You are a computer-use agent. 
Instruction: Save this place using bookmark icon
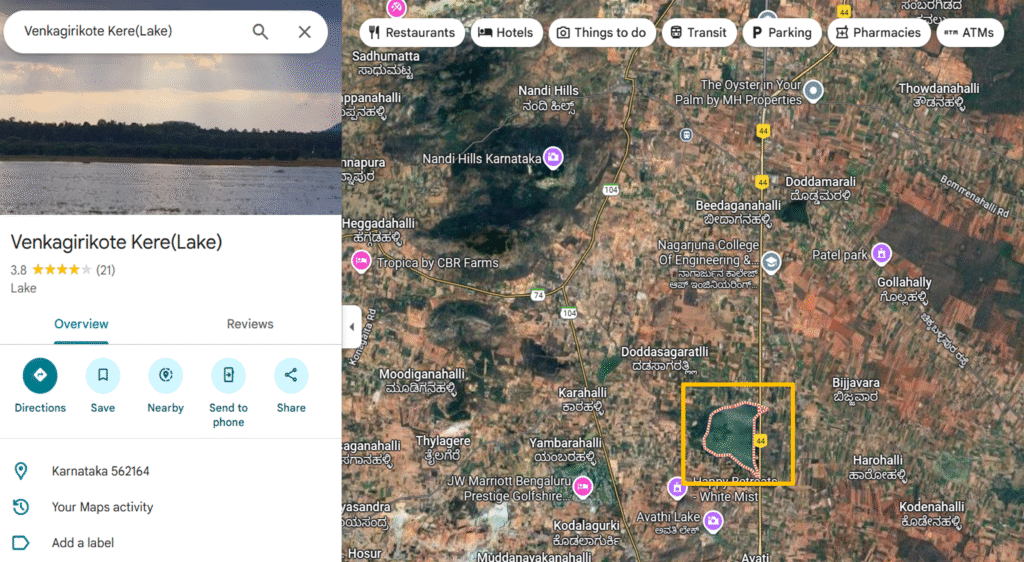point(103,376)
